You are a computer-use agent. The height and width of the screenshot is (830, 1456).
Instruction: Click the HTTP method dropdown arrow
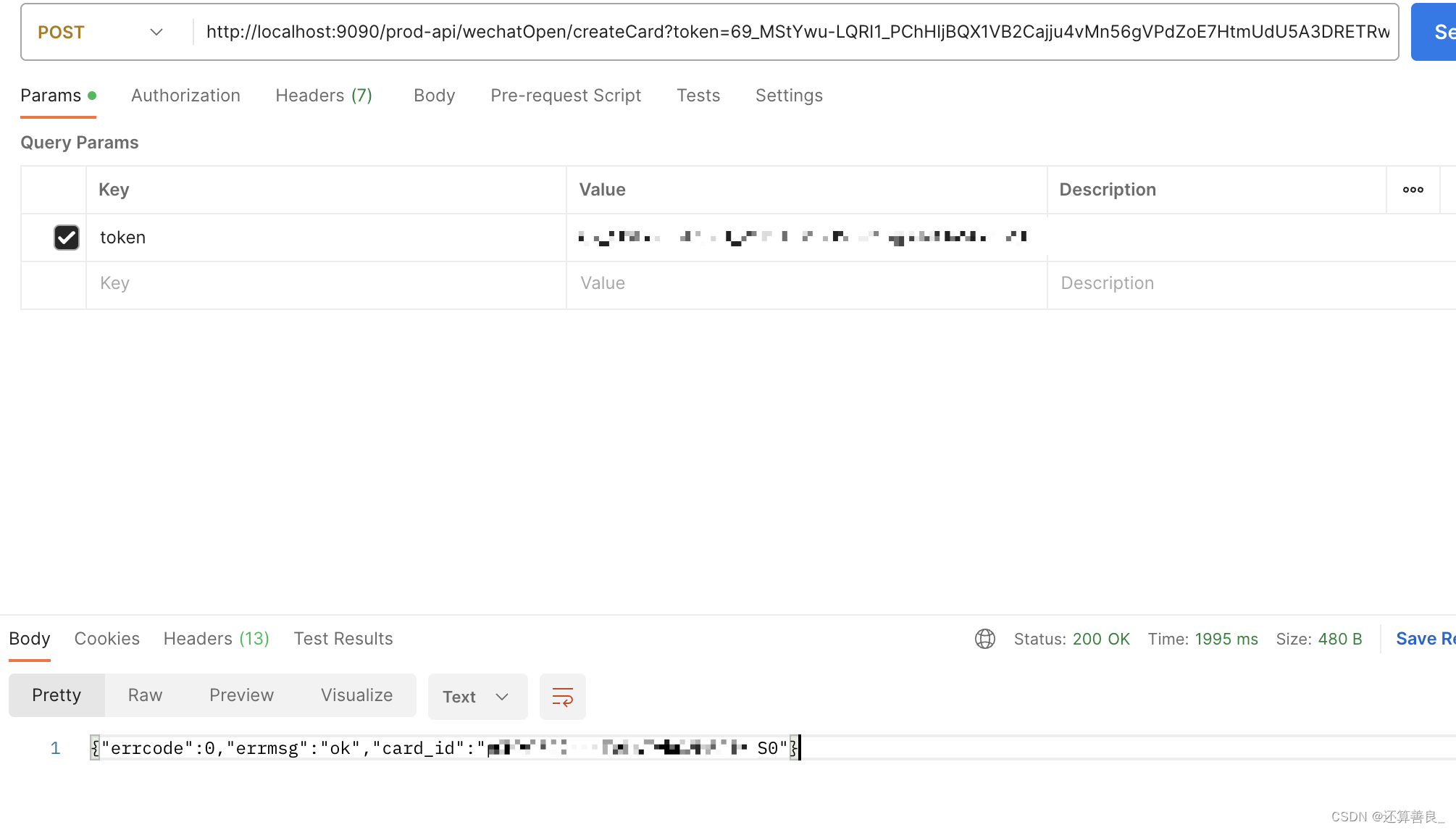(x=155, y=32)
